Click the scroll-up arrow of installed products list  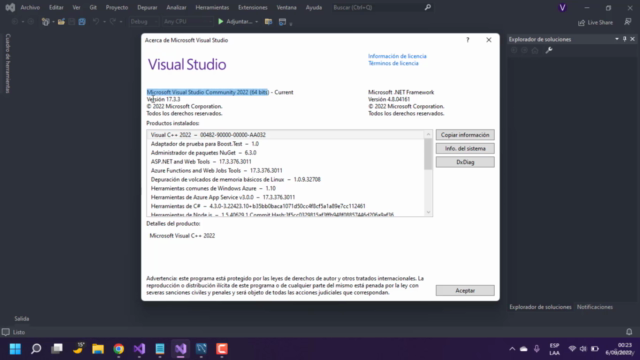click(428, 134)
